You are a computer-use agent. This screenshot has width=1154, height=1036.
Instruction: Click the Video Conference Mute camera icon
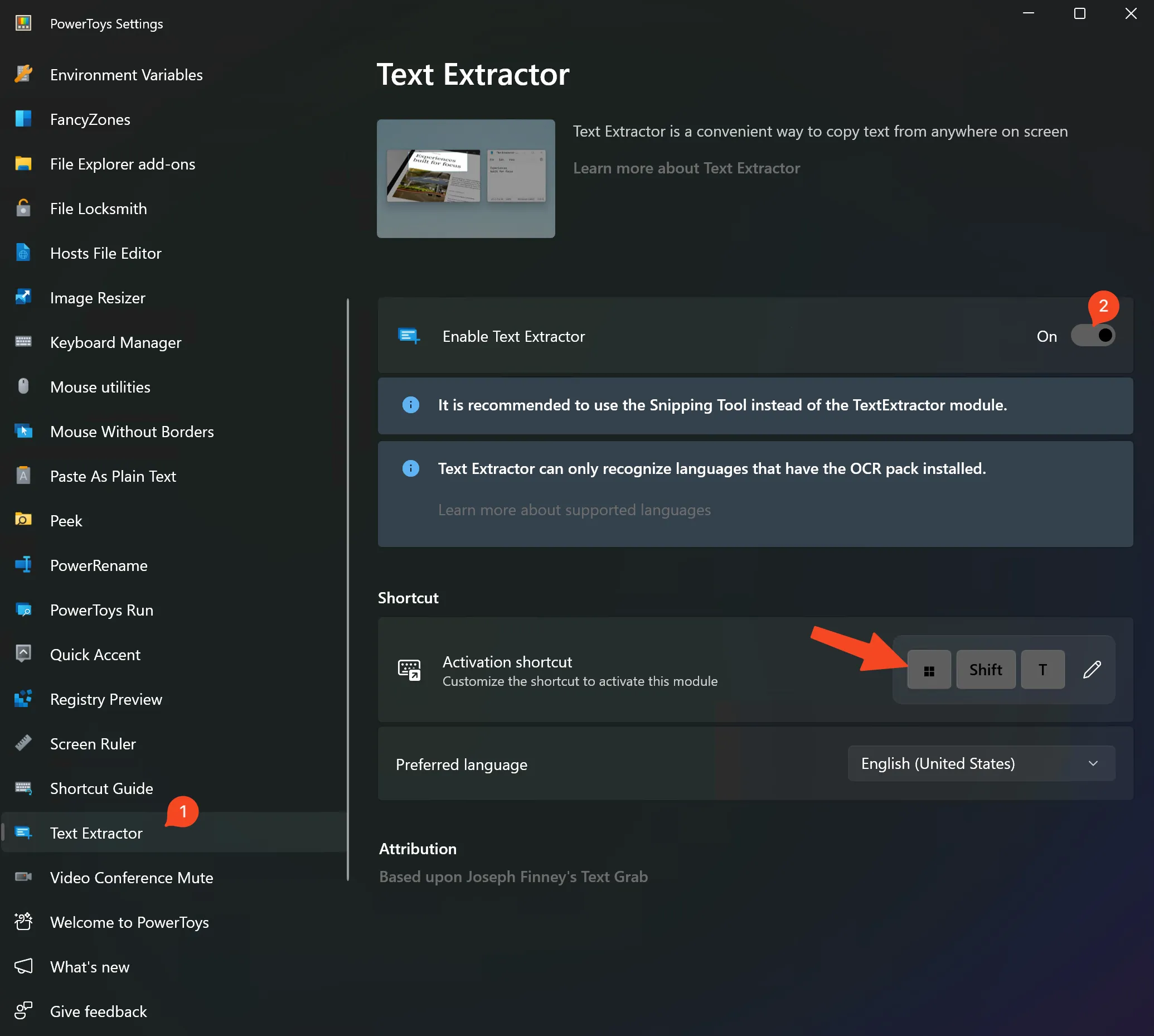(x=23, y=877)
